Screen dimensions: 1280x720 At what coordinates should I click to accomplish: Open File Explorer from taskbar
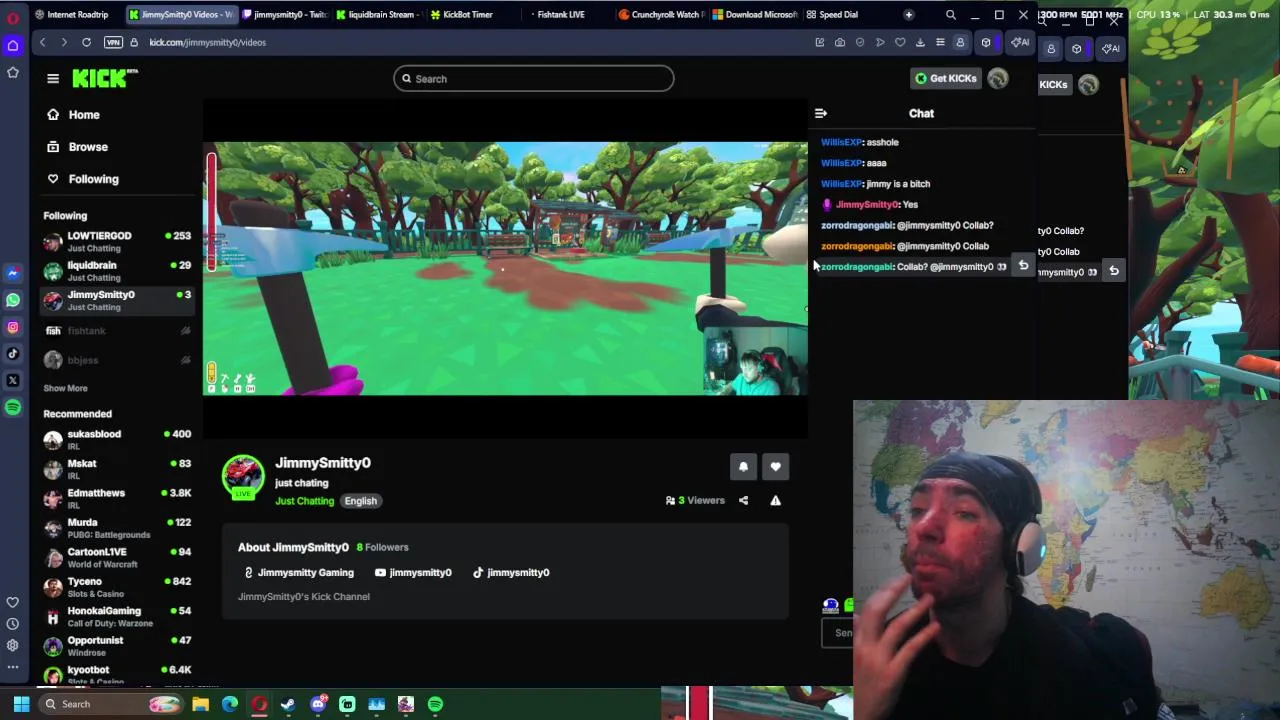coord(200,704)
